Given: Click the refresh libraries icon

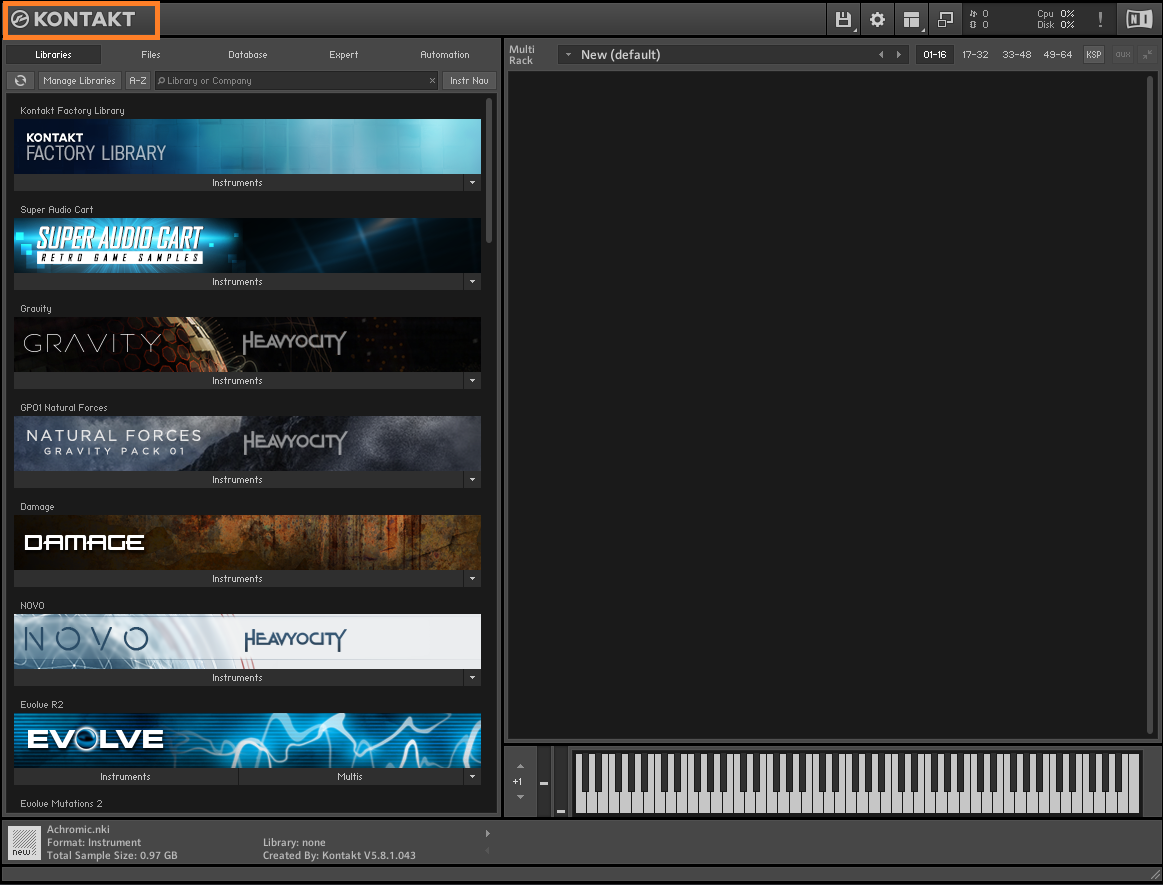Looking at the screenshot, I should (21, 80).
